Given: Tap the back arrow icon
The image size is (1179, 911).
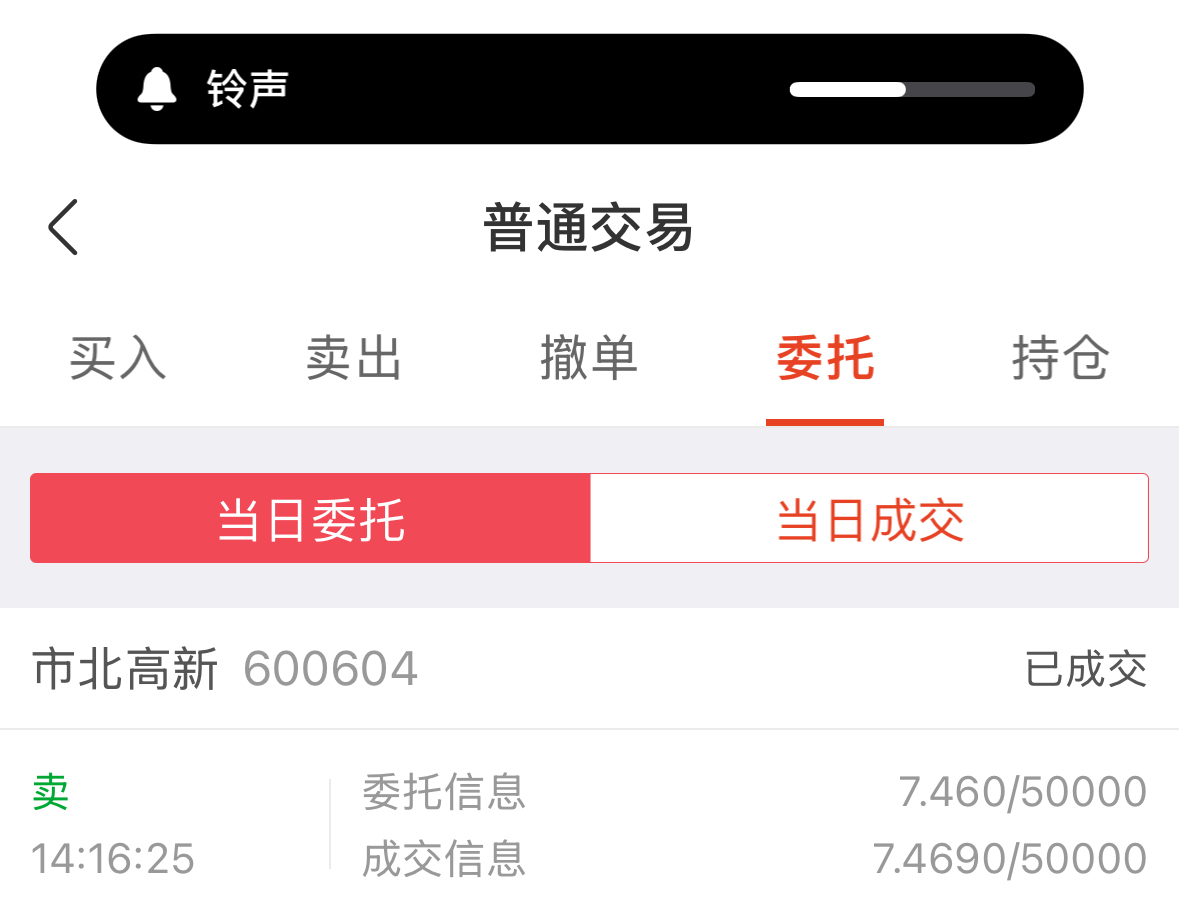Looking at the screenshot, I should pyautogui.click(x=63, y=227).
